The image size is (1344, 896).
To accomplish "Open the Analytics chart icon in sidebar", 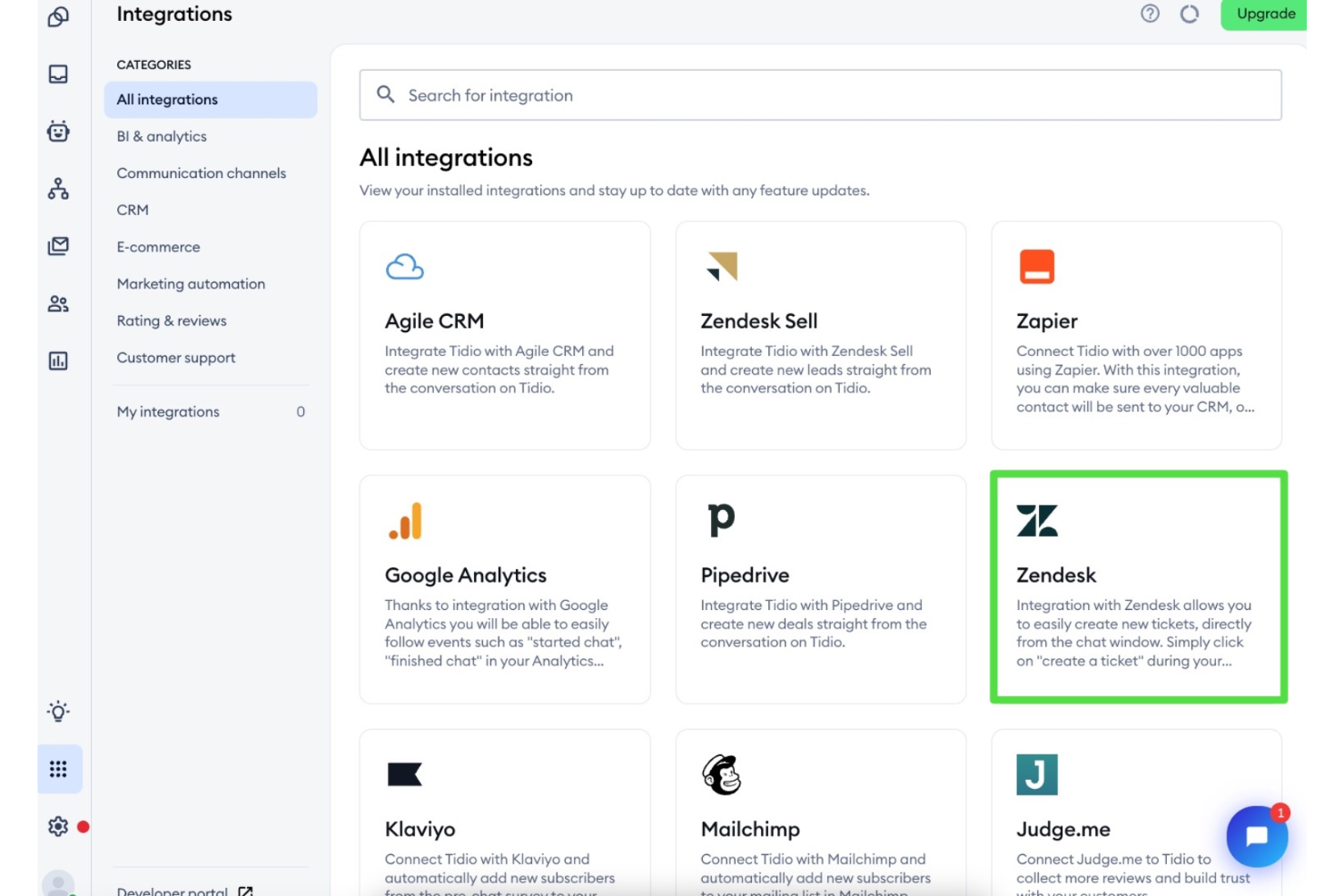I will pyautogui.click(x=58, y=361).
